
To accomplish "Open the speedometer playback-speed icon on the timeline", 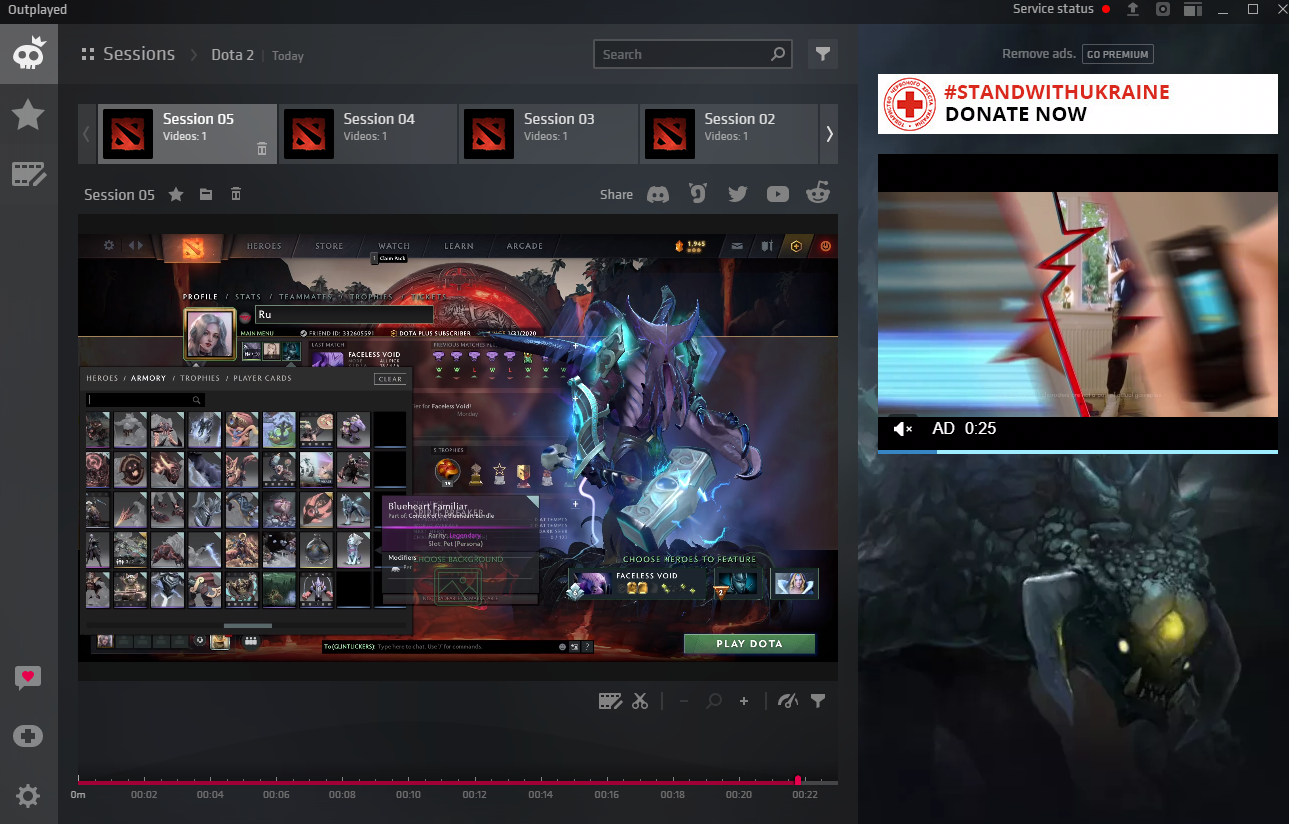I will point(787,701).
